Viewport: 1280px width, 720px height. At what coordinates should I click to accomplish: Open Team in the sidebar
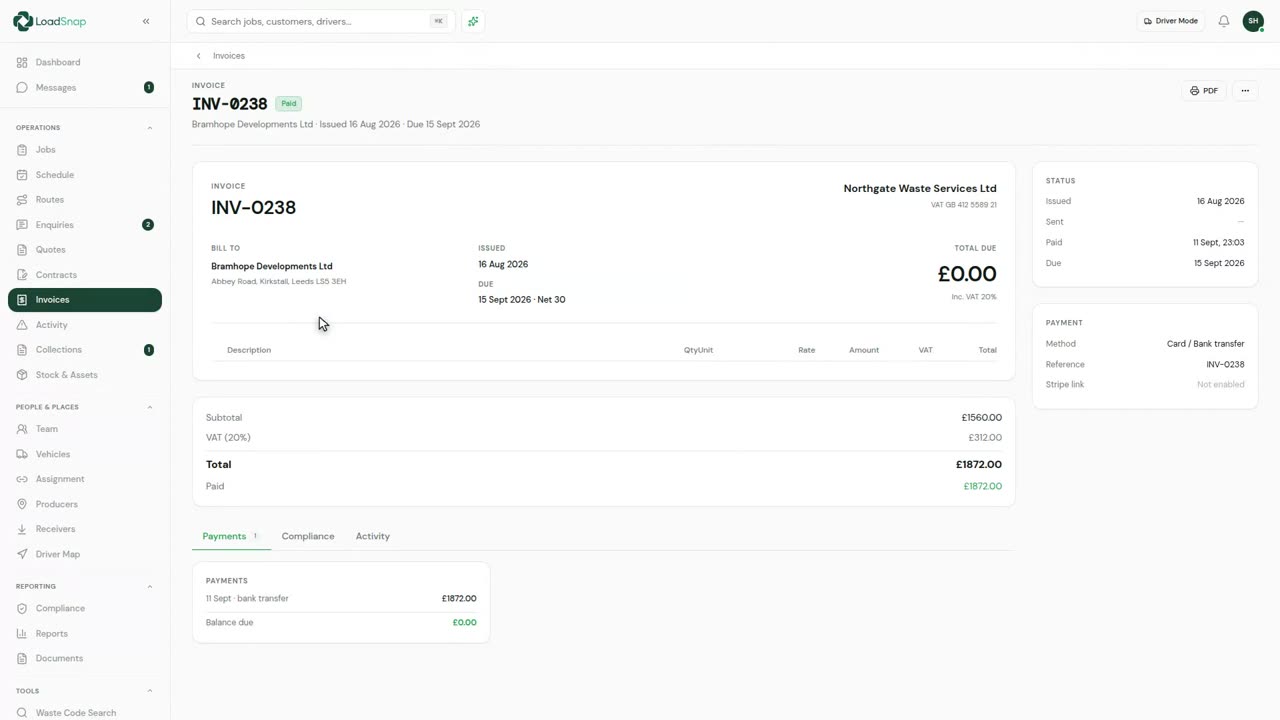point(85,429)
